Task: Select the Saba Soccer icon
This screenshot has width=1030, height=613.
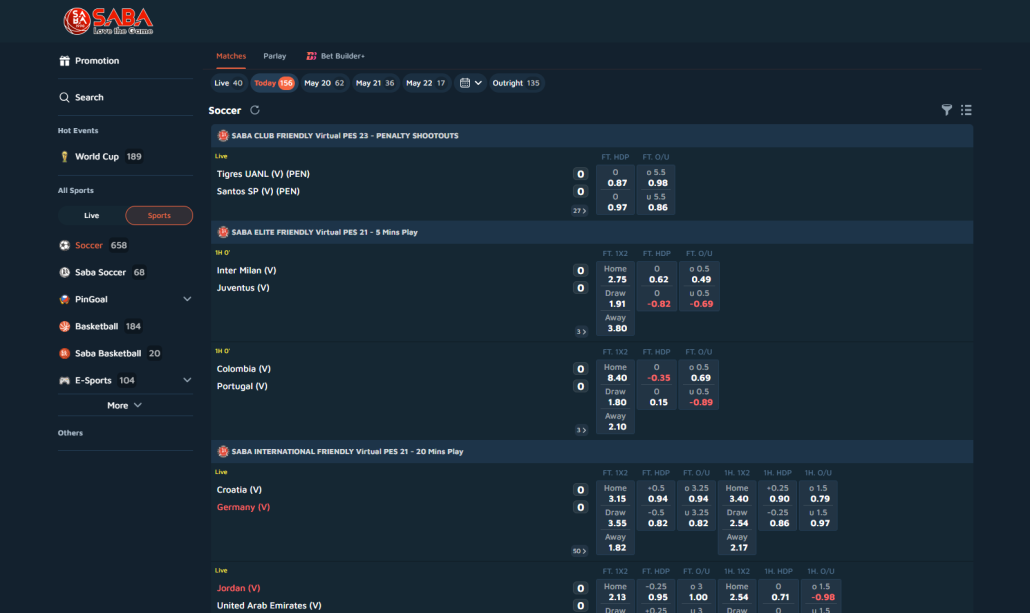Action: point(64,272)
